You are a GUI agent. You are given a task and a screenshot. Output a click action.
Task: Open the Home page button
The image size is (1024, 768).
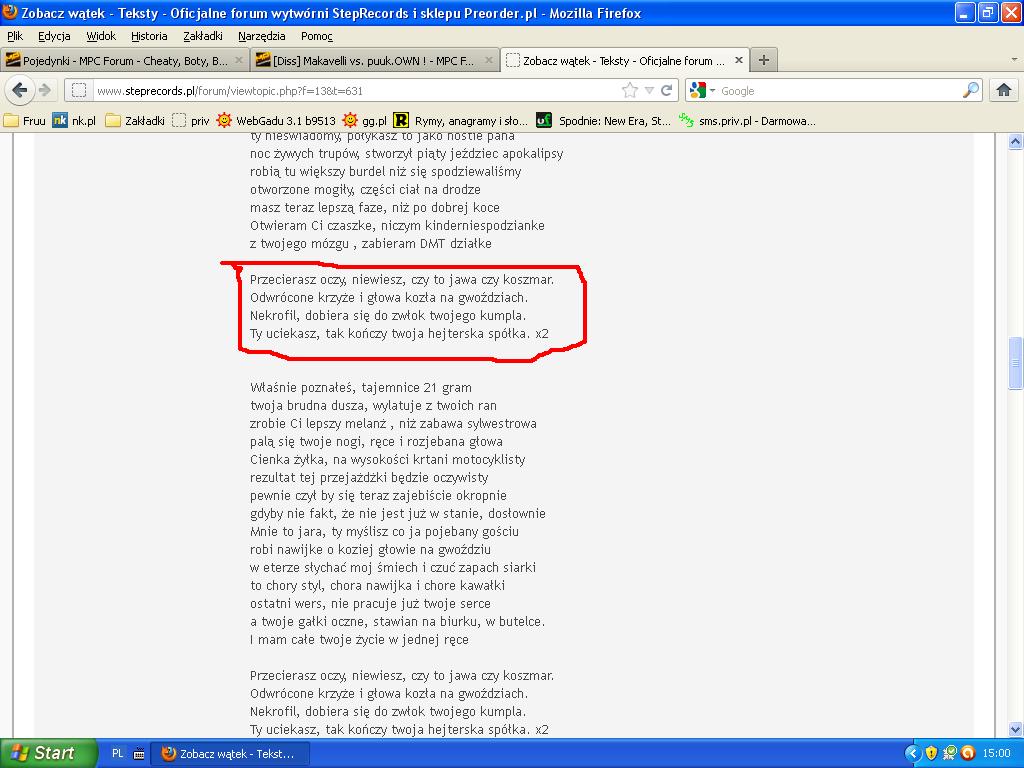click(1004, 90)
